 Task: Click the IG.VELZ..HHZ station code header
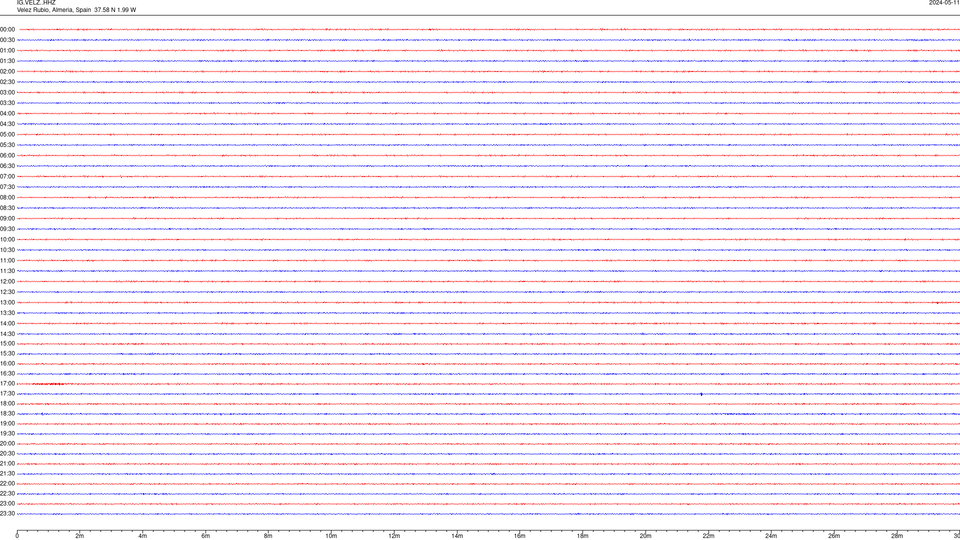pos(36,2)
